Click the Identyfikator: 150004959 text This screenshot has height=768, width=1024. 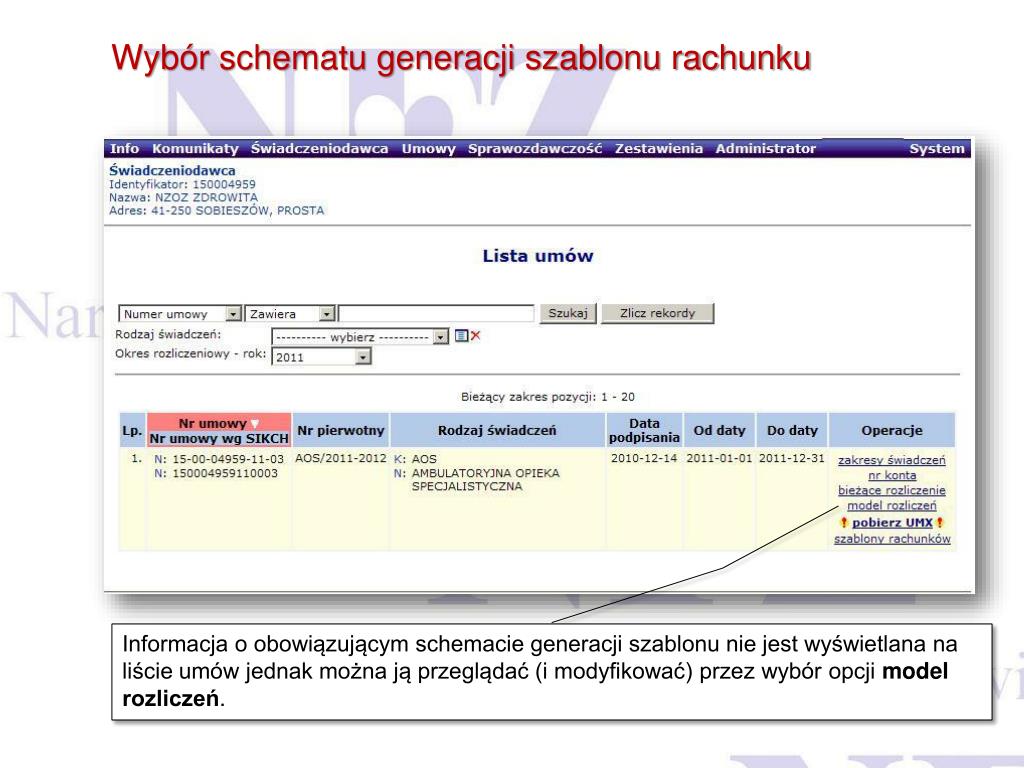pos(182,184)
